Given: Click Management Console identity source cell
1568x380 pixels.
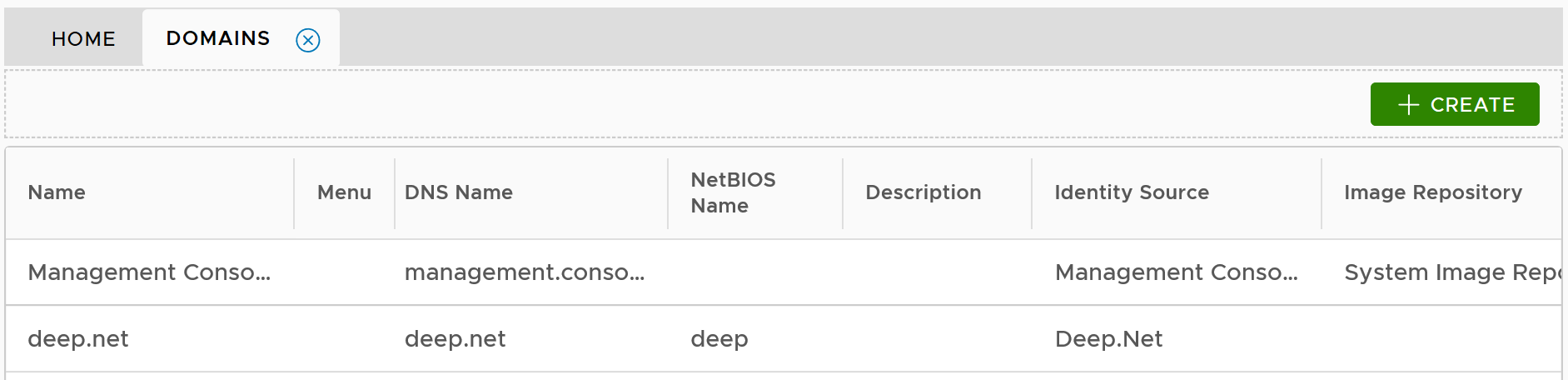Looking at the screenshot, I should point(1176,272).
